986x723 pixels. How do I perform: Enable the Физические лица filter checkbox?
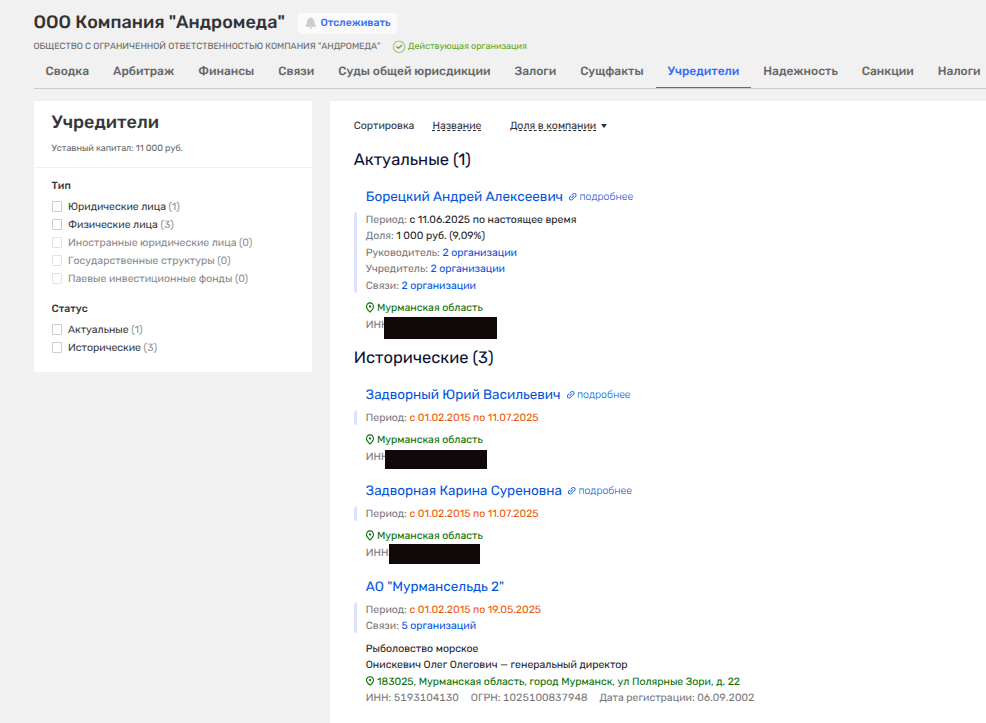coord(57,225)
